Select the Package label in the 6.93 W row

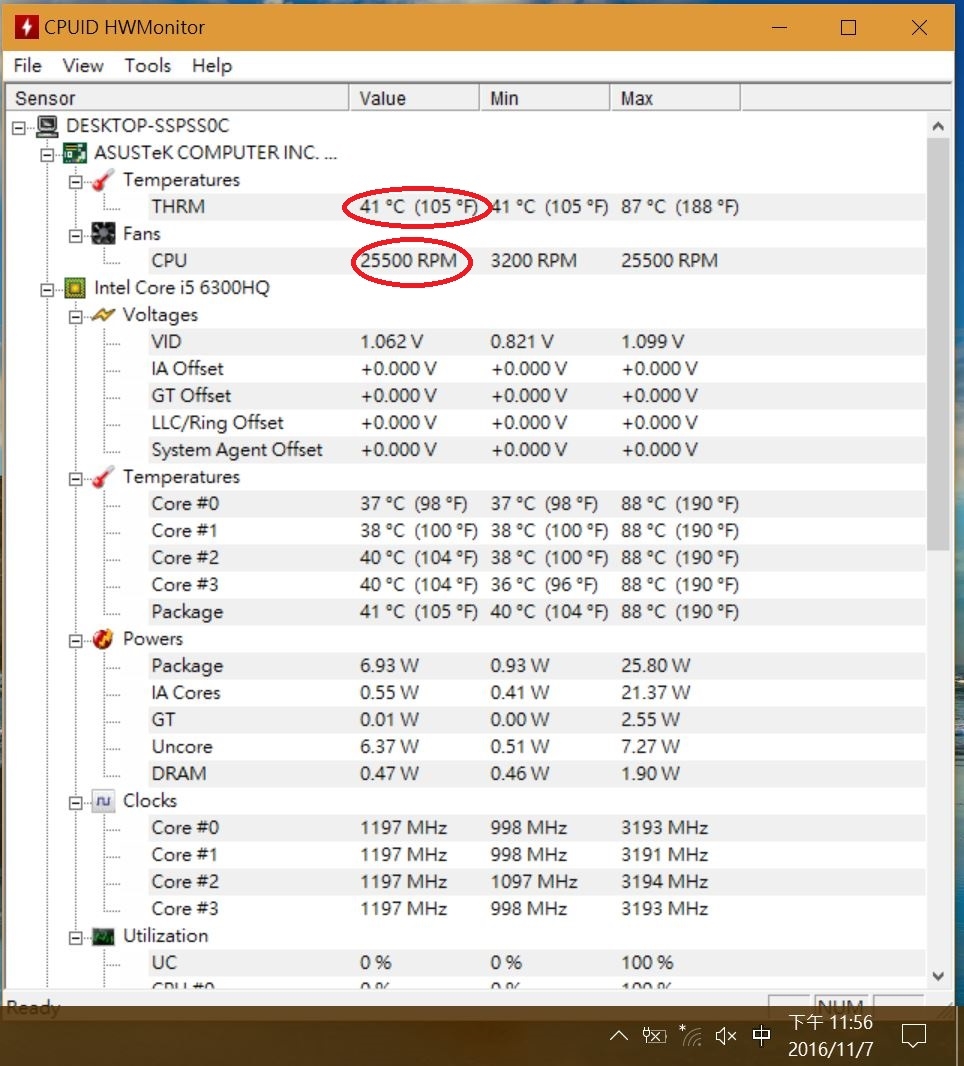tap(188, 666)
